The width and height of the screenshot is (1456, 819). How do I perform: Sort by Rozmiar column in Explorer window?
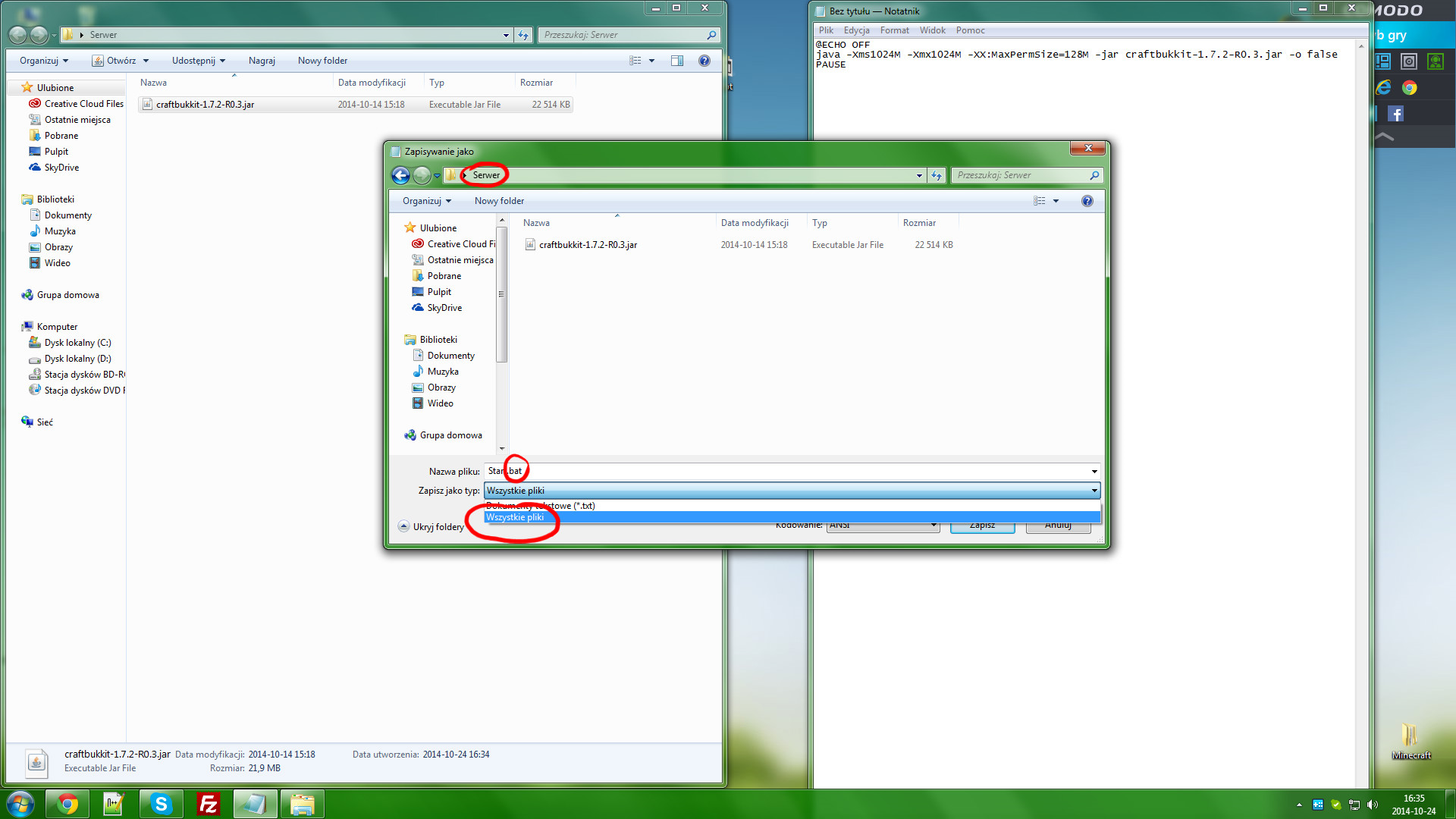point(536,83)
